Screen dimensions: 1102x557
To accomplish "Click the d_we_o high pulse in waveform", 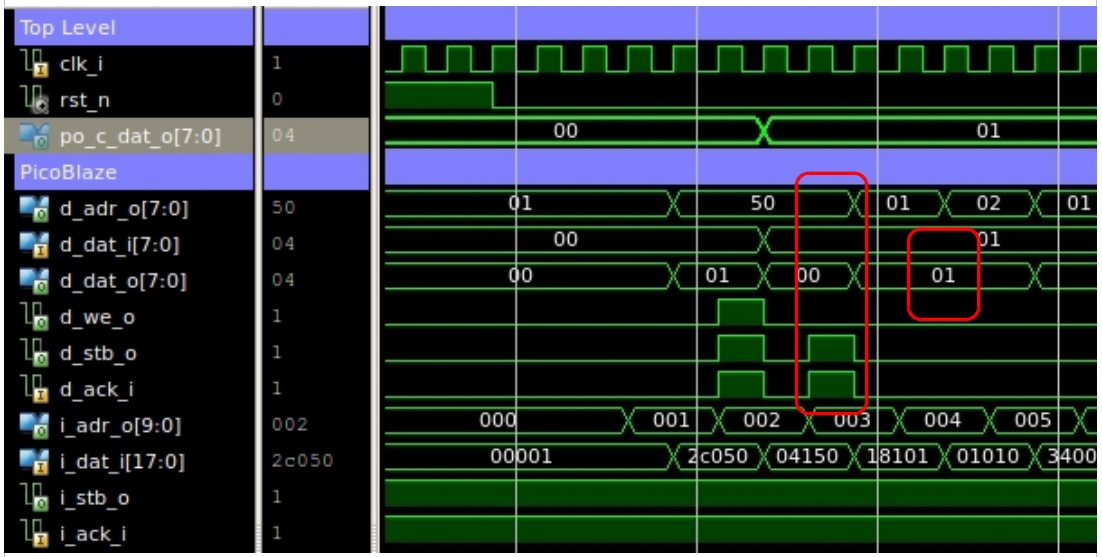I will coord(741,313).
